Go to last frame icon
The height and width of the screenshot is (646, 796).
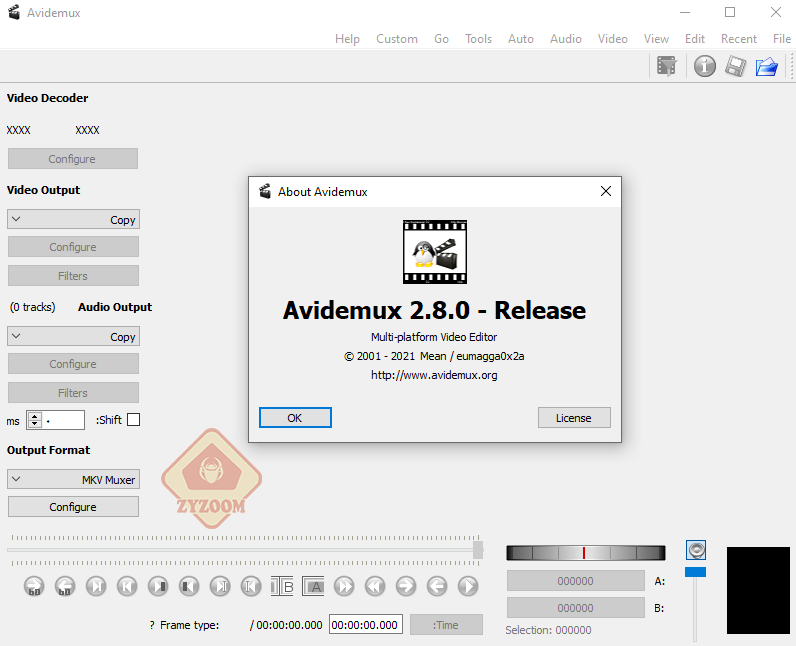[96, 586]
